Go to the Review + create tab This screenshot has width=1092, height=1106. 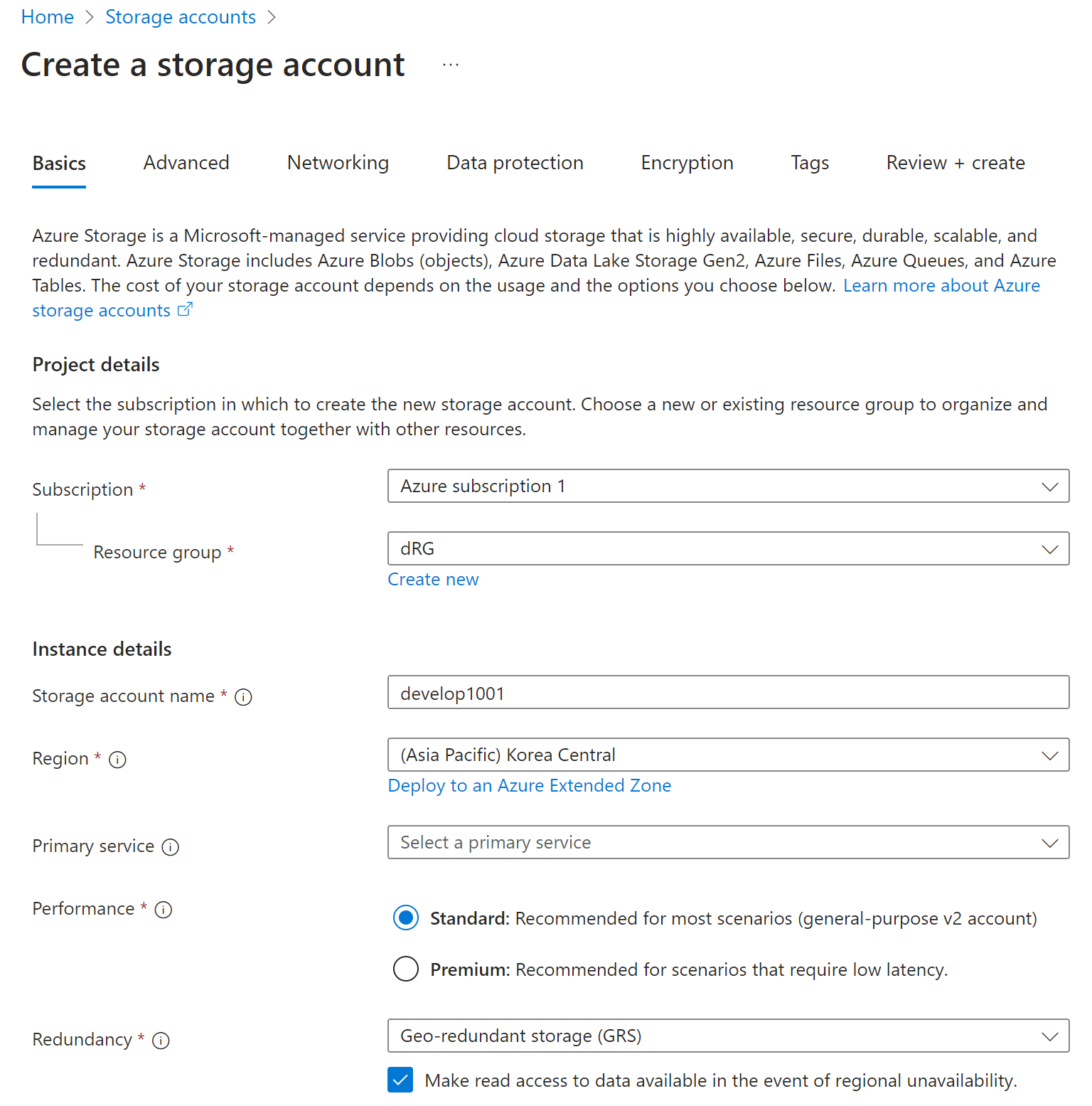coord(955,163)
